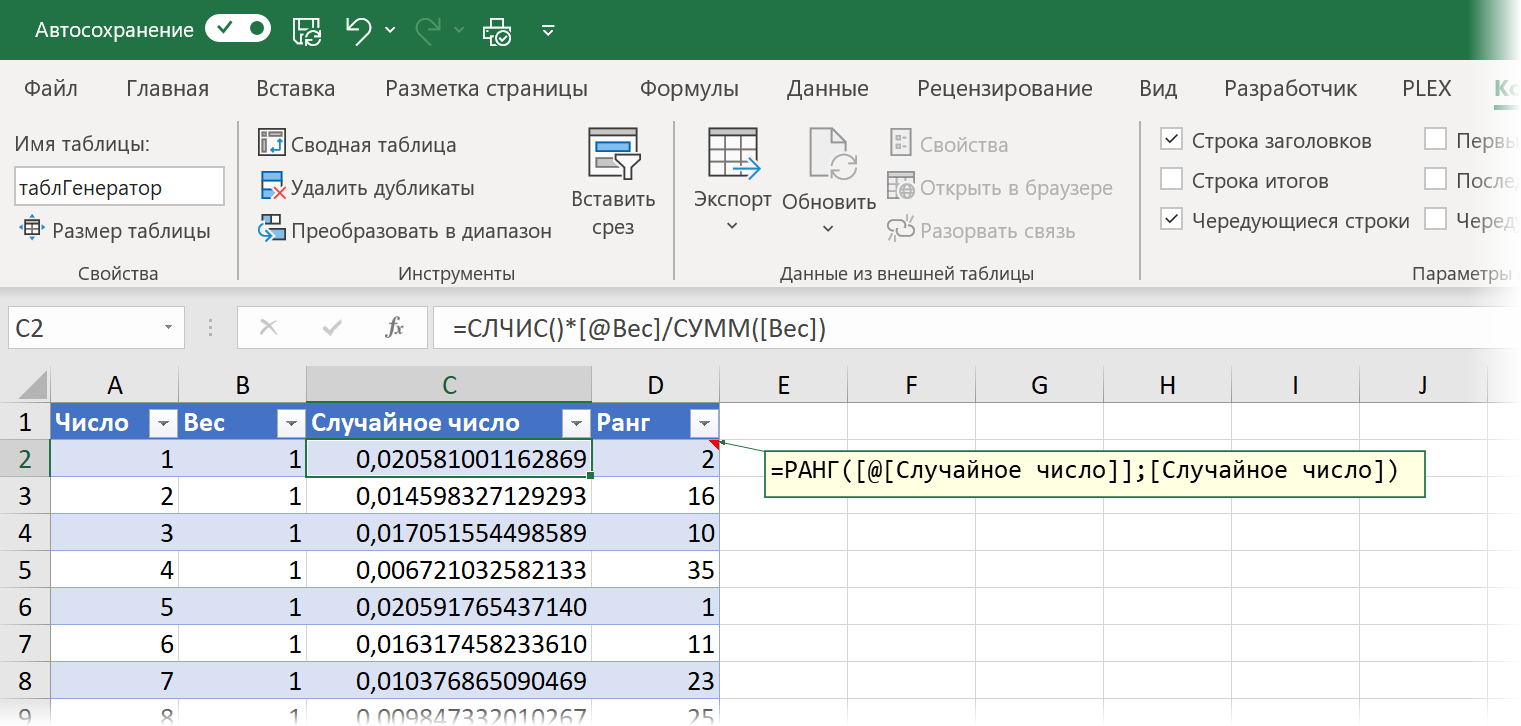1521x726 pixels.
Task: Click cell with rank value 16
Action: [655, 496]
